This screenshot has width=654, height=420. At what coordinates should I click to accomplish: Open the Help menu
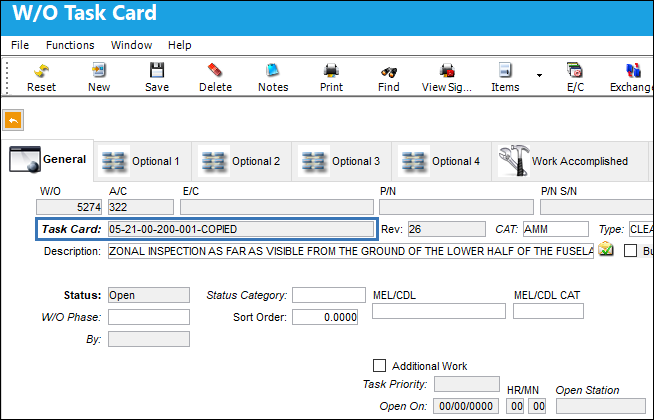(x=180, y=45)
